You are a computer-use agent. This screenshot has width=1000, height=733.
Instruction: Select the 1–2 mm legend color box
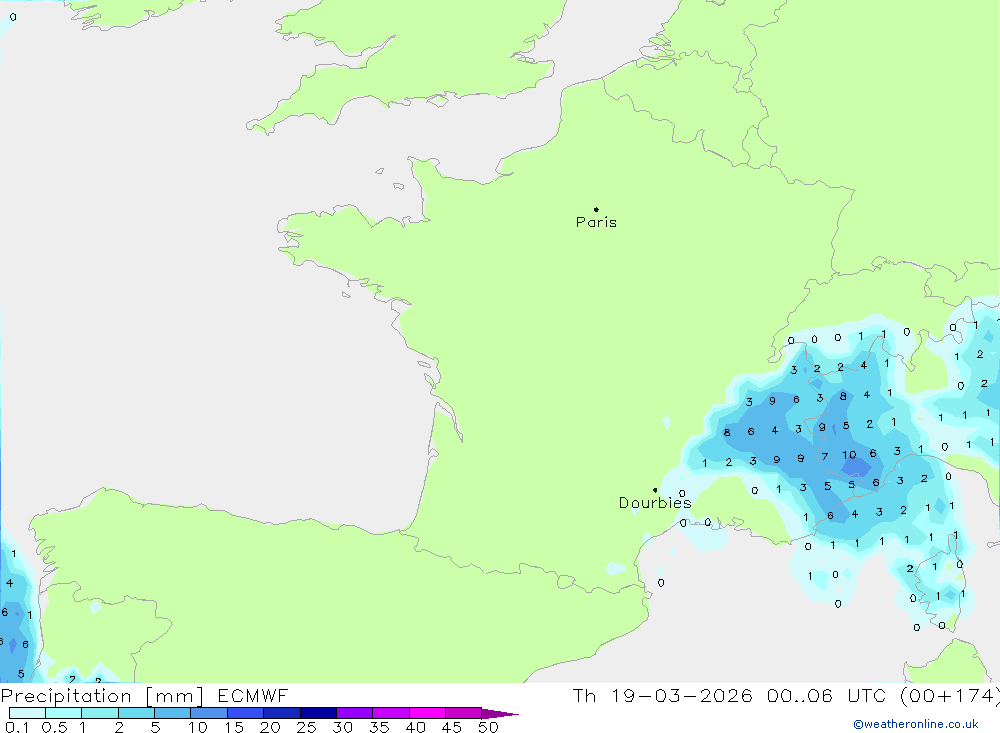tap(100, 713)
